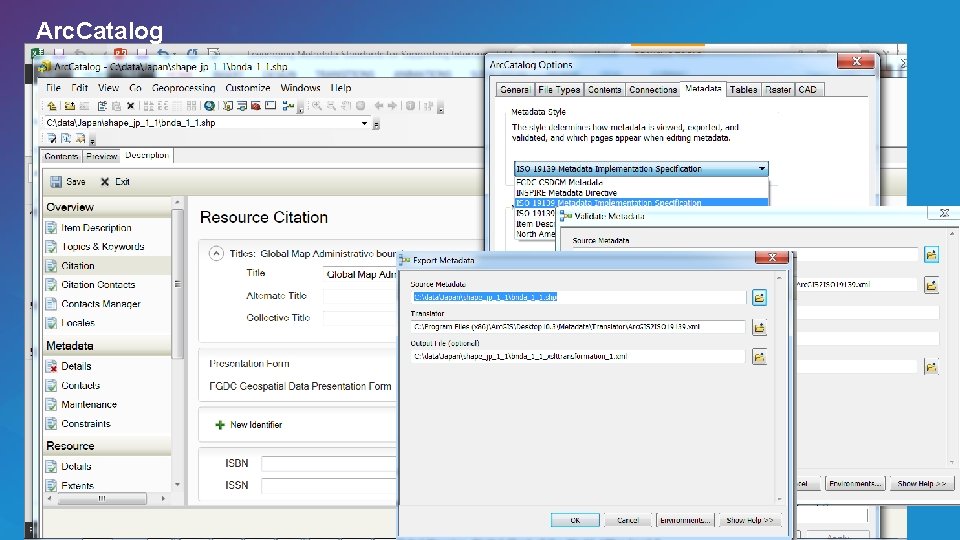Open the Geoprocessing menu
The width and height of the screenshot is (960, 540).
pyautogui.click(x=184, y=88)
